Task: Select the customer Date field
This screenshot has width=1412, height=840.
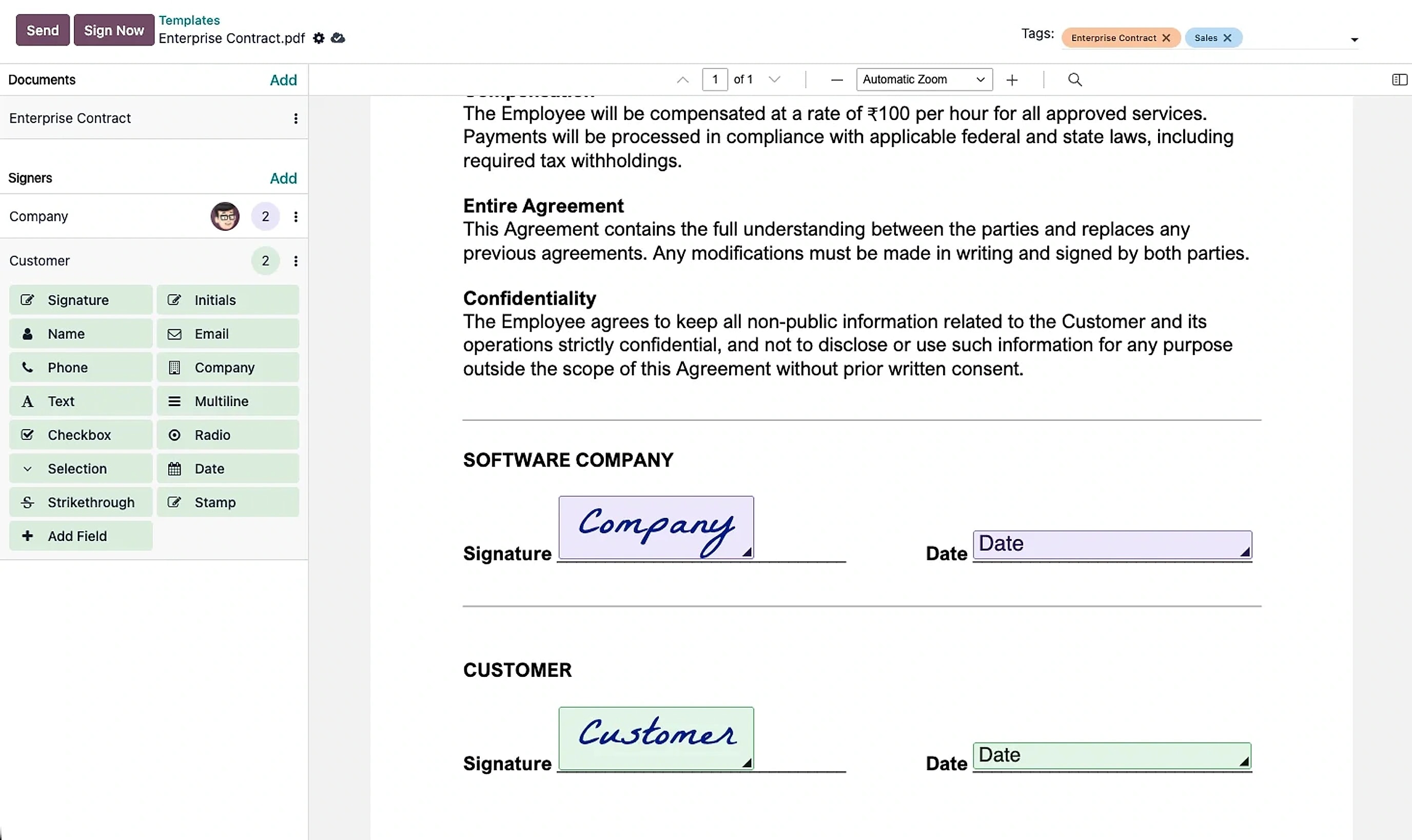Action: coord(1112,756)
